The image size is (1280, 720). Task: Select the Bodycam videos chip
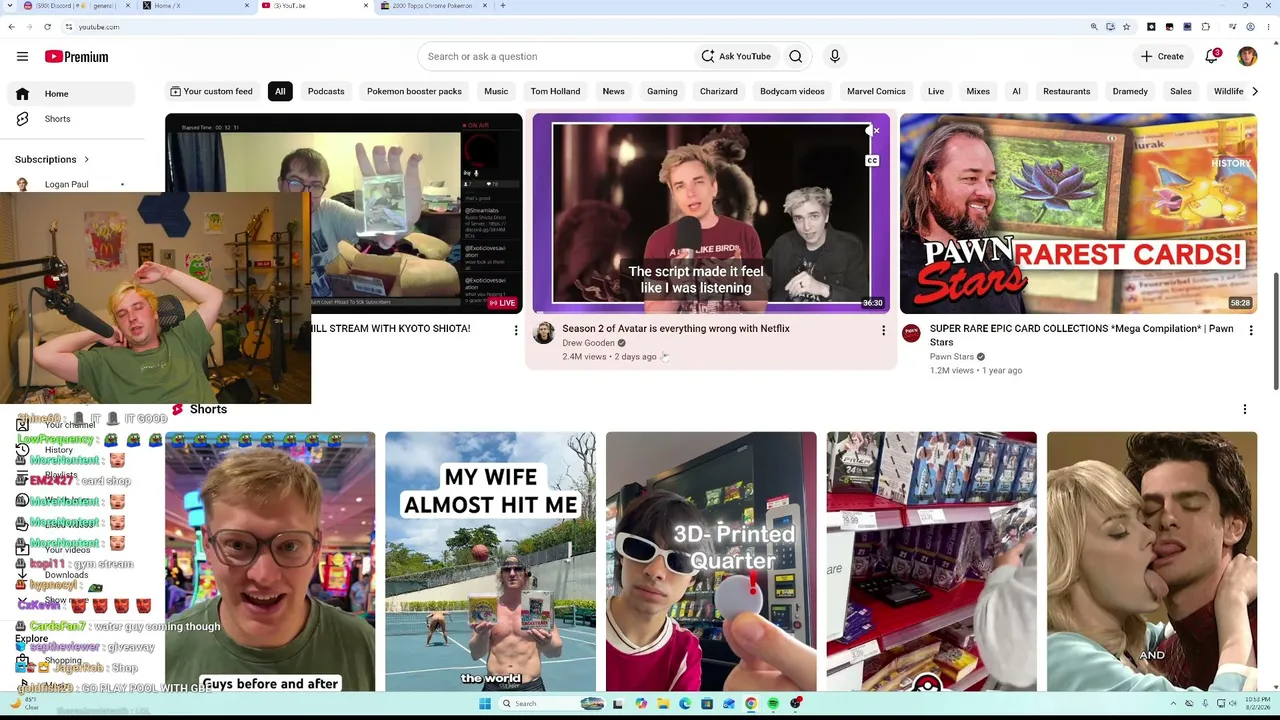coord(792,92)
